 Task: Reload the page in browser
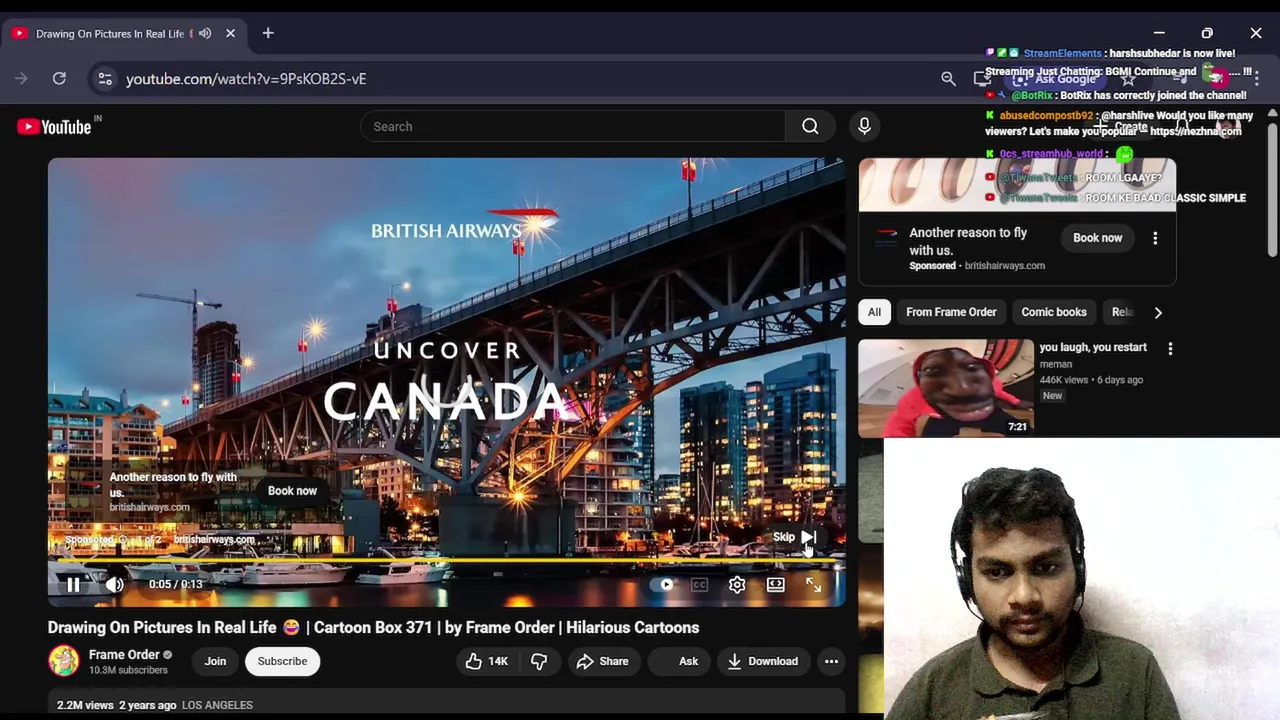pos(59,78)
